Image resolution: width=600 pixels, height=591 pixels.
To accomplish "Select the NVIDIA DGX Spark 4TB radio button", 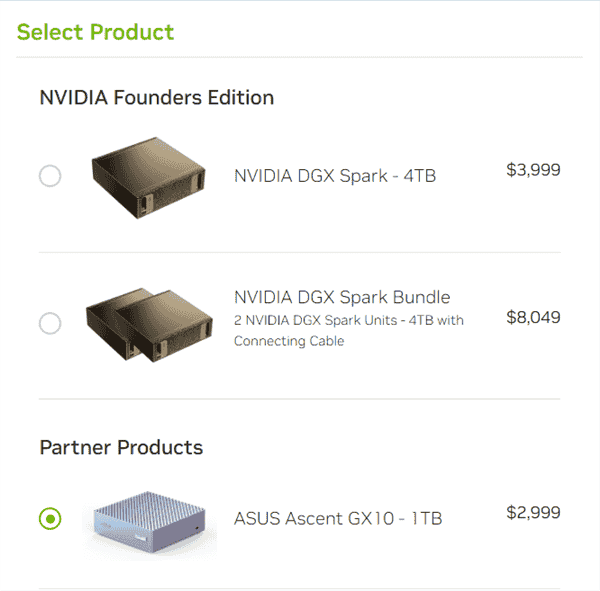I will pyautogui.click(x=50, y=176).
